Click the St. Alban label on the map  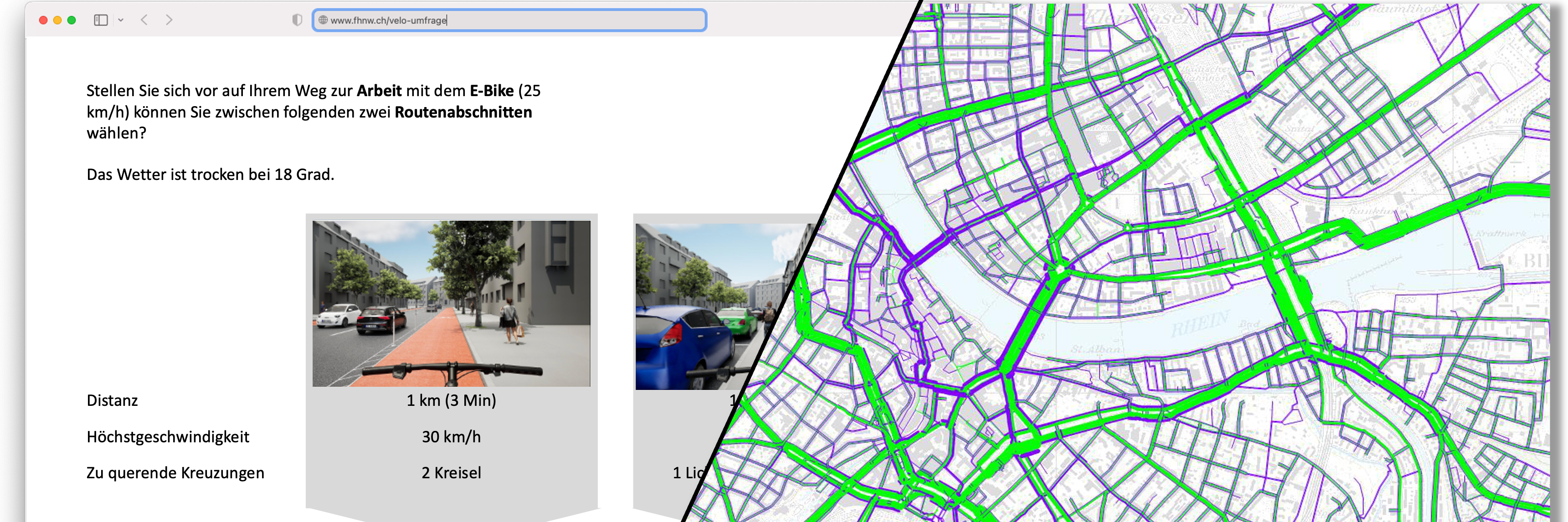(1097, 349)
